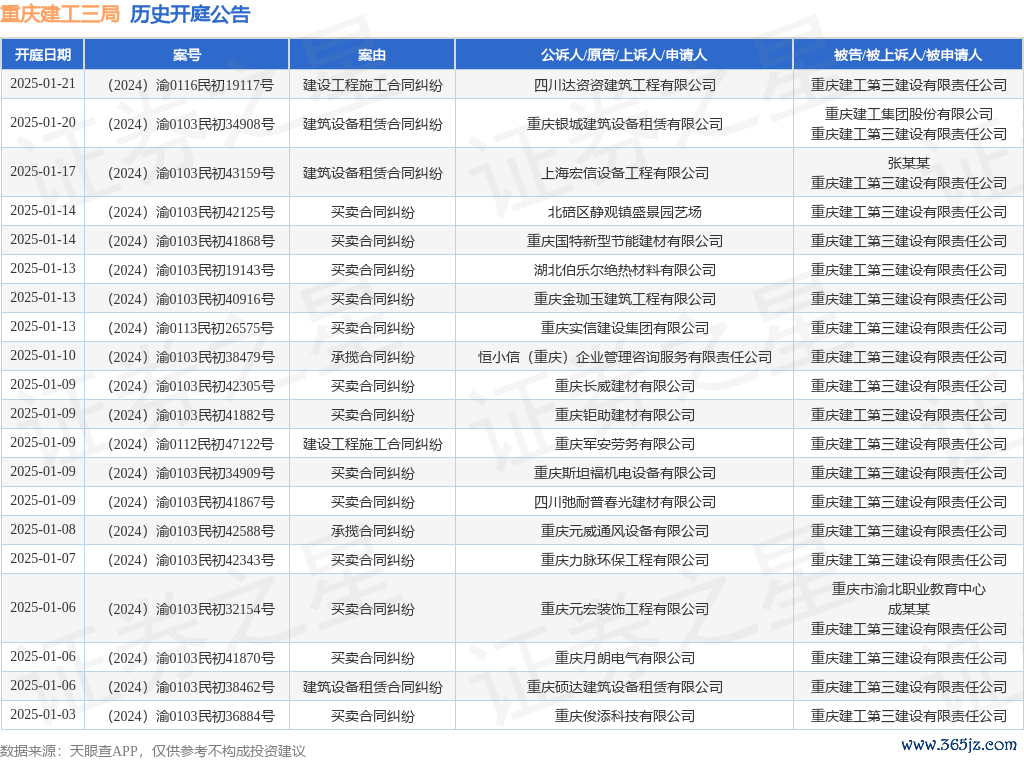Open the www.365jz.com link
This screenshot has width=1024, height=760.
pos(959,744)
